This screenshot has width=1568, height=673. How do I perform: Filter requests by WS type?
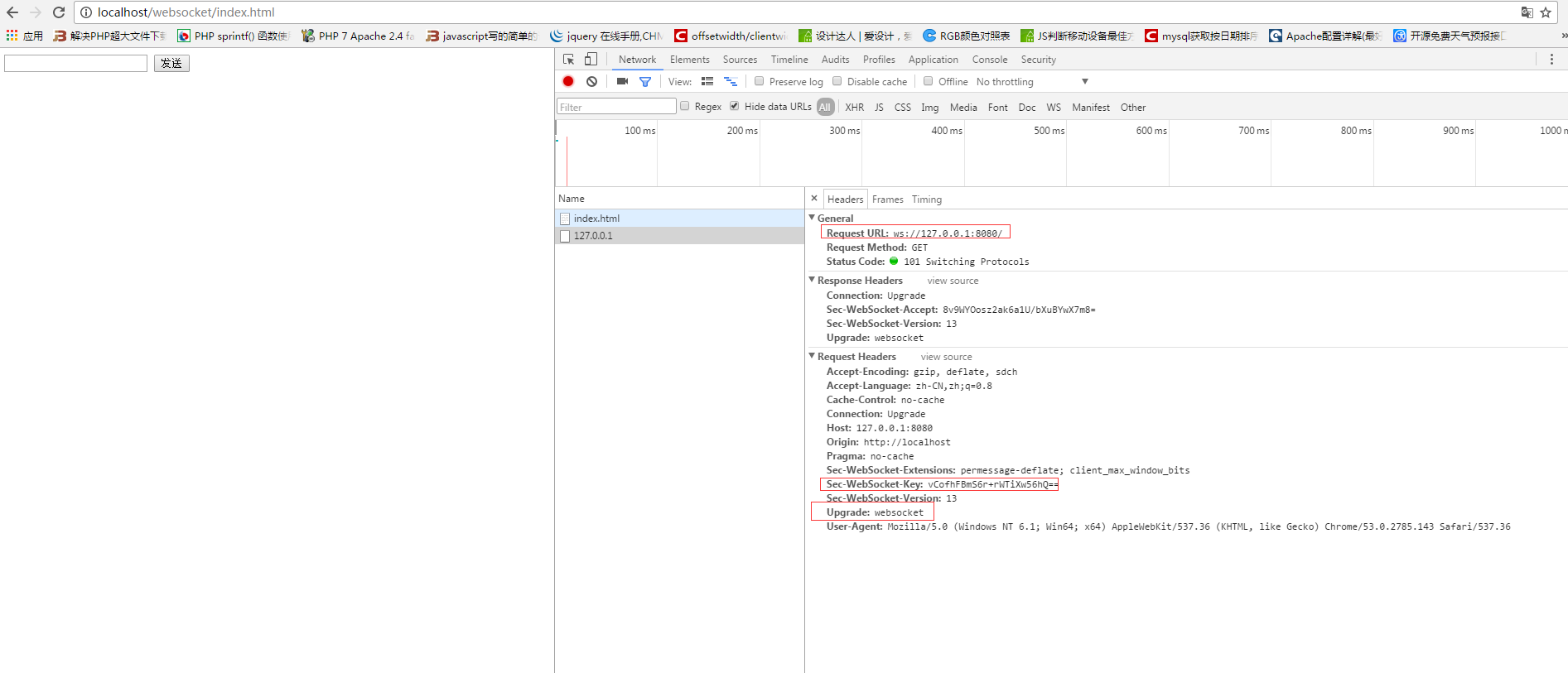[x=1054, y=108]
